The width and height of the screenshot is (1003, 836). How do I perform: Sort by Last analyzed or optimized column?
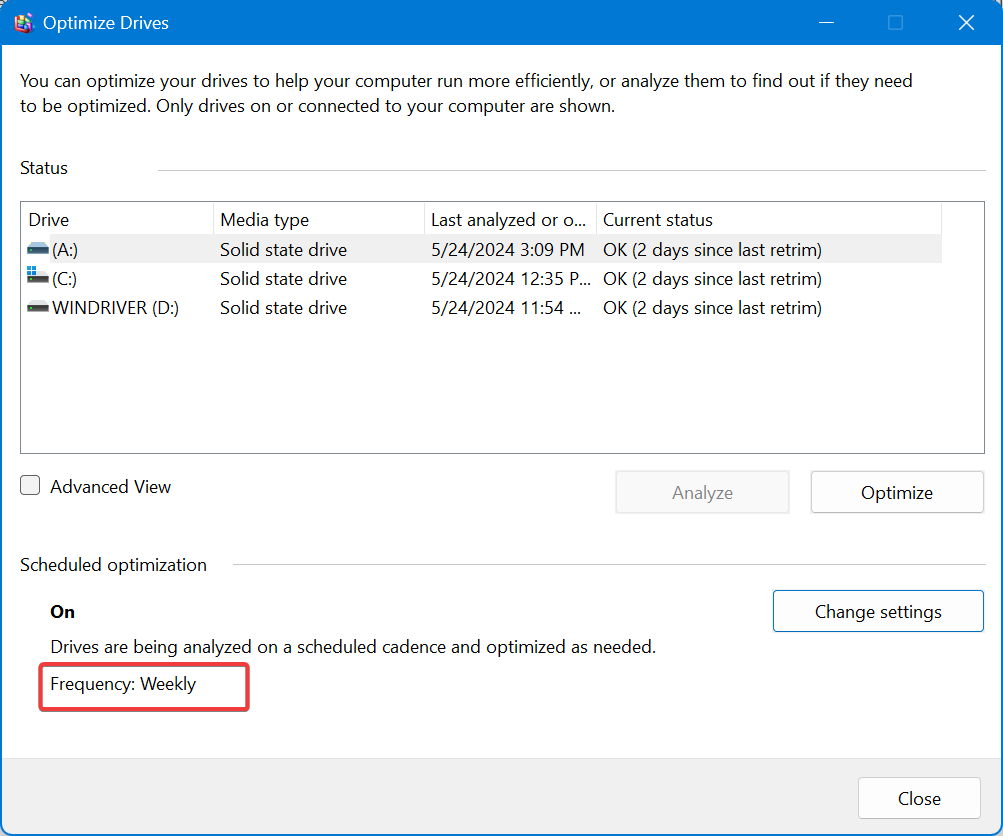pos(509,219)
